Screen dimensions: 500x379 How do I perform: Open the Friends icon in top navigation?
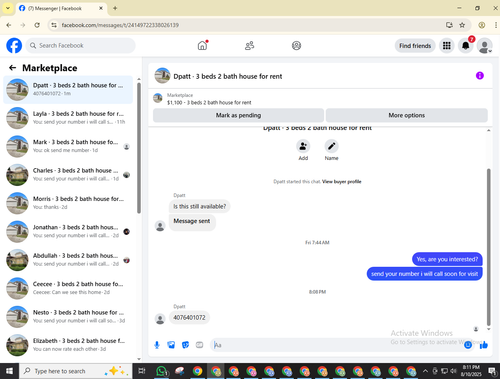coord(249,45)
